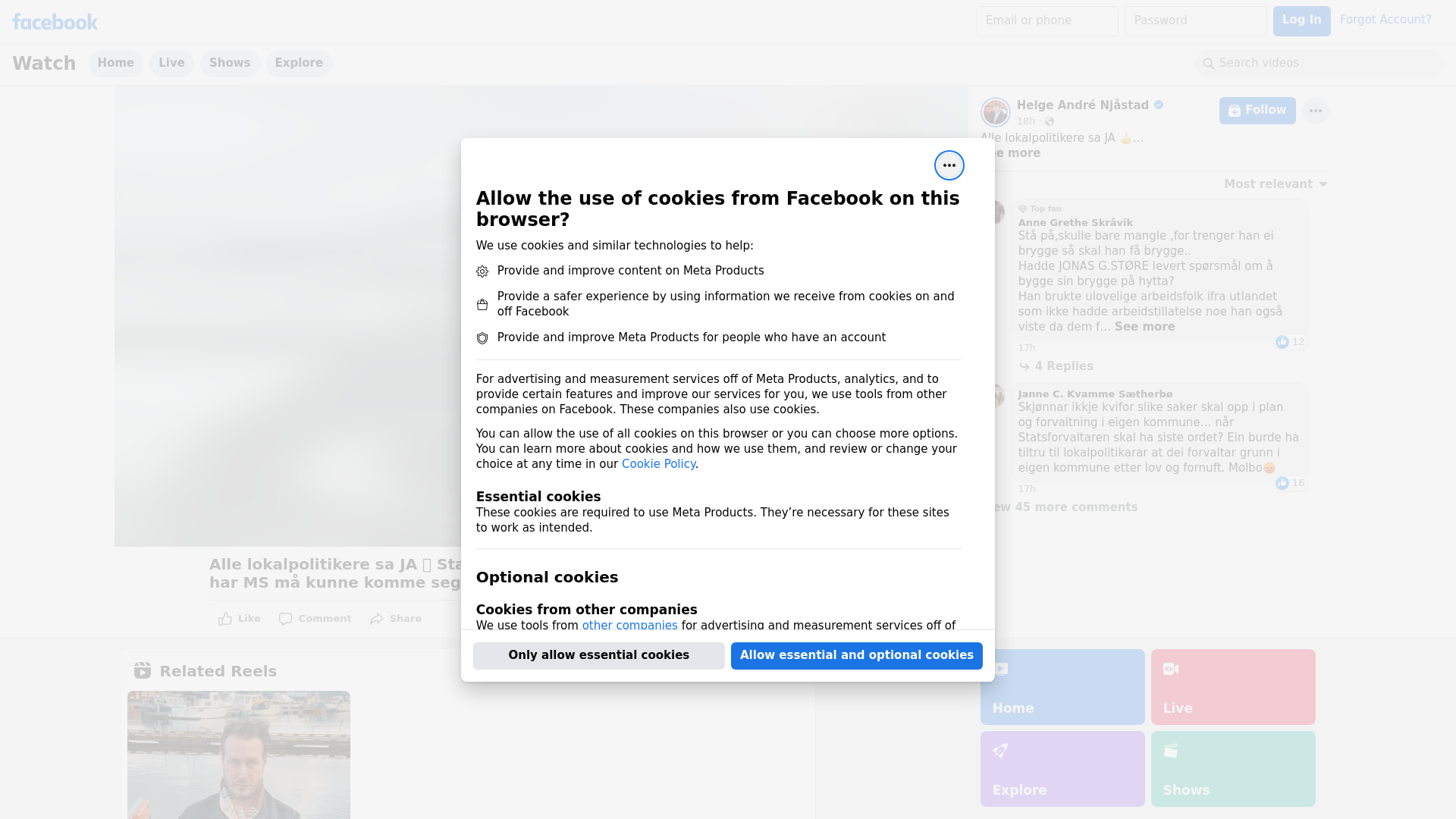Open the post options ellipsis menu
The height and width of the screenshot is (819, 1456).
tap(1315, 111)
